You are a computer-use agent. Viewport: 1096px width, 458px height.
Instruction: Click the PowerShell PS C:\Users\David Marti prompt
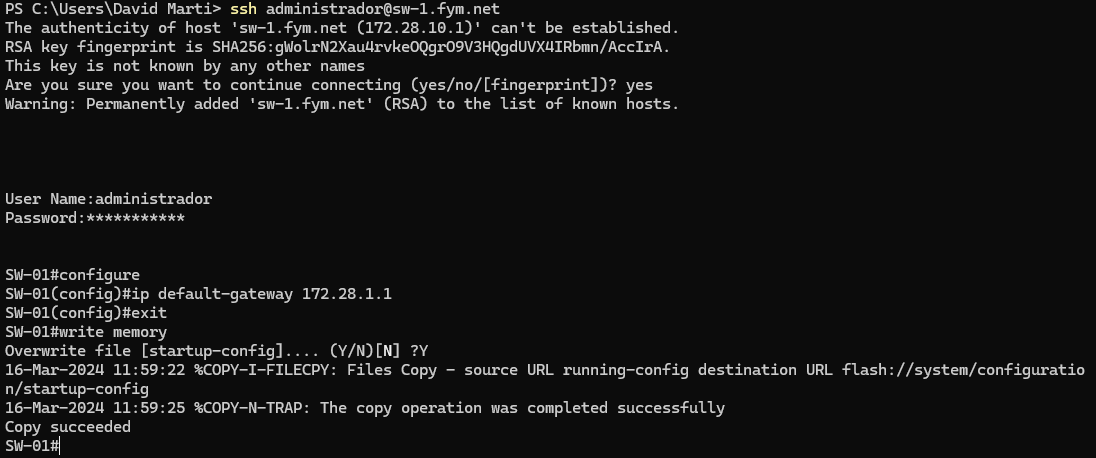113,9
